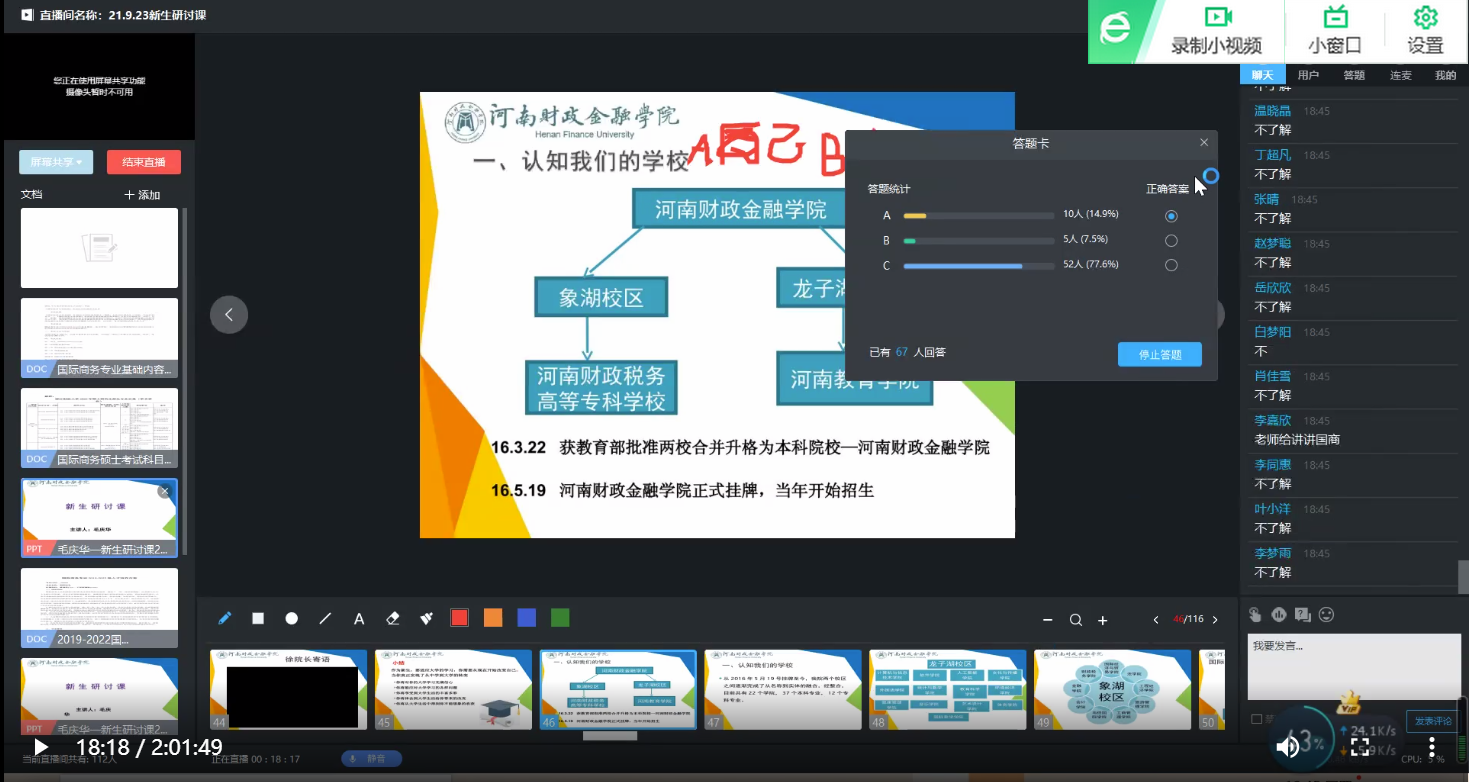This screenshot has height=782, width=1469.
Task: Open the poll chart icon above chat input
Action: (1279, 614)
